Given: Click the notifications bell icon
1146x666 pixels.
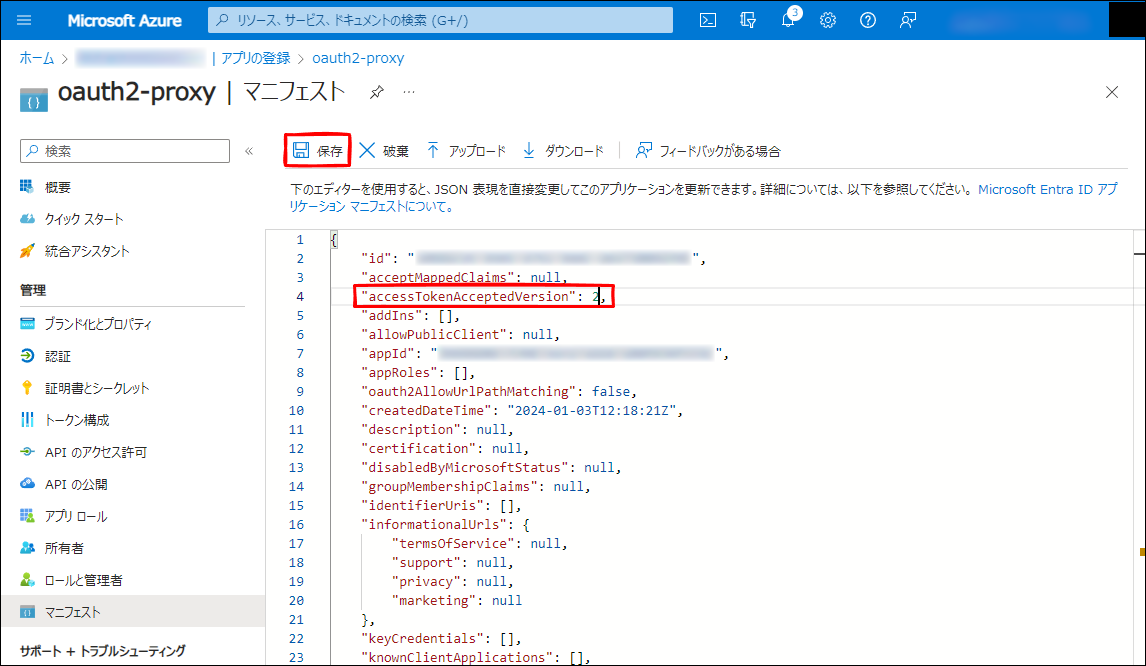Looking at the screenshot, I should tap(788, 20).
